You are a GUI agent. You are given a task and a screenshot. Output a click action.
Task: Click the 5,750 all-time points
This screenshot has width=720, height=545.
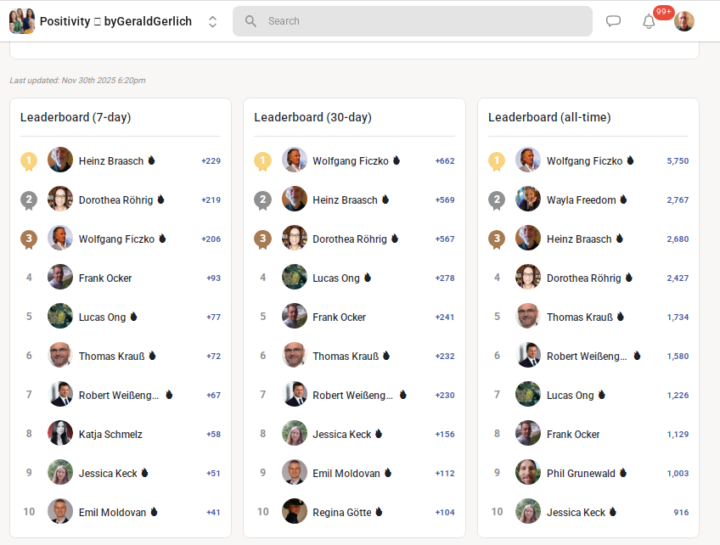coord(678,161)
